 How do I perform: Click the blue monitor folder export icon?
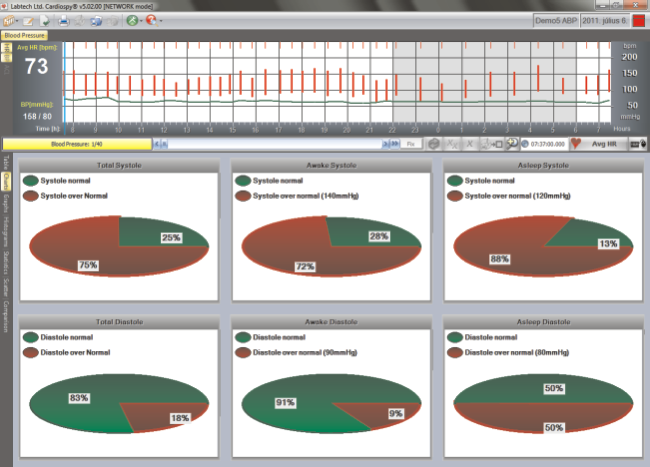[x=96, y=20]
